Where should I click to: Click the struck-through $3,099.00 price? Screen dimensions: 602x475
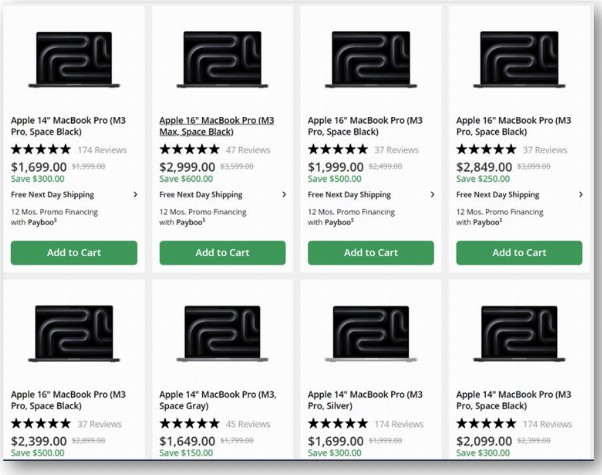[534, 166]
